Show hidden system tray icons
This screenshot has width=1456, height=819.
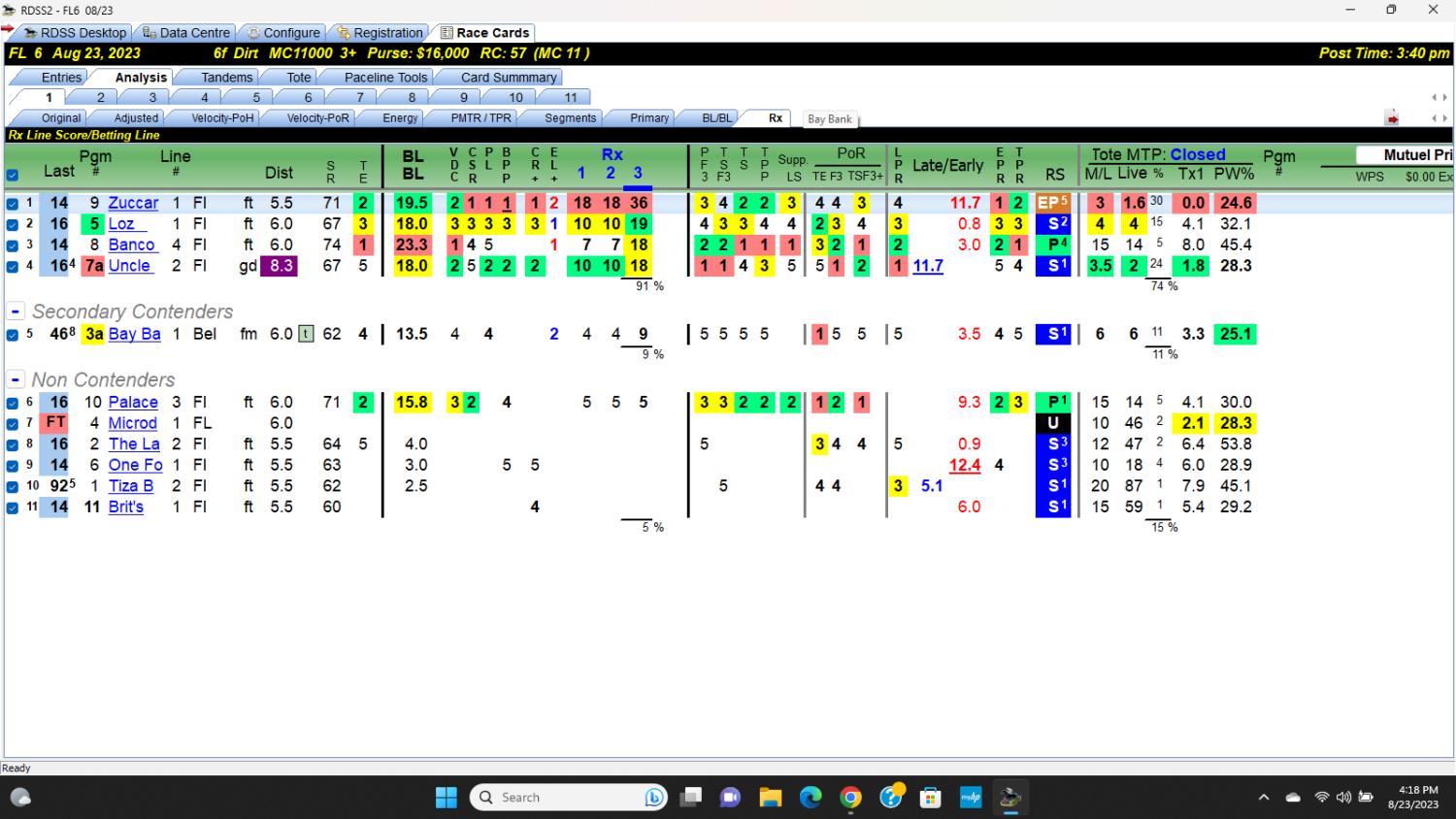pos(1264,798)
